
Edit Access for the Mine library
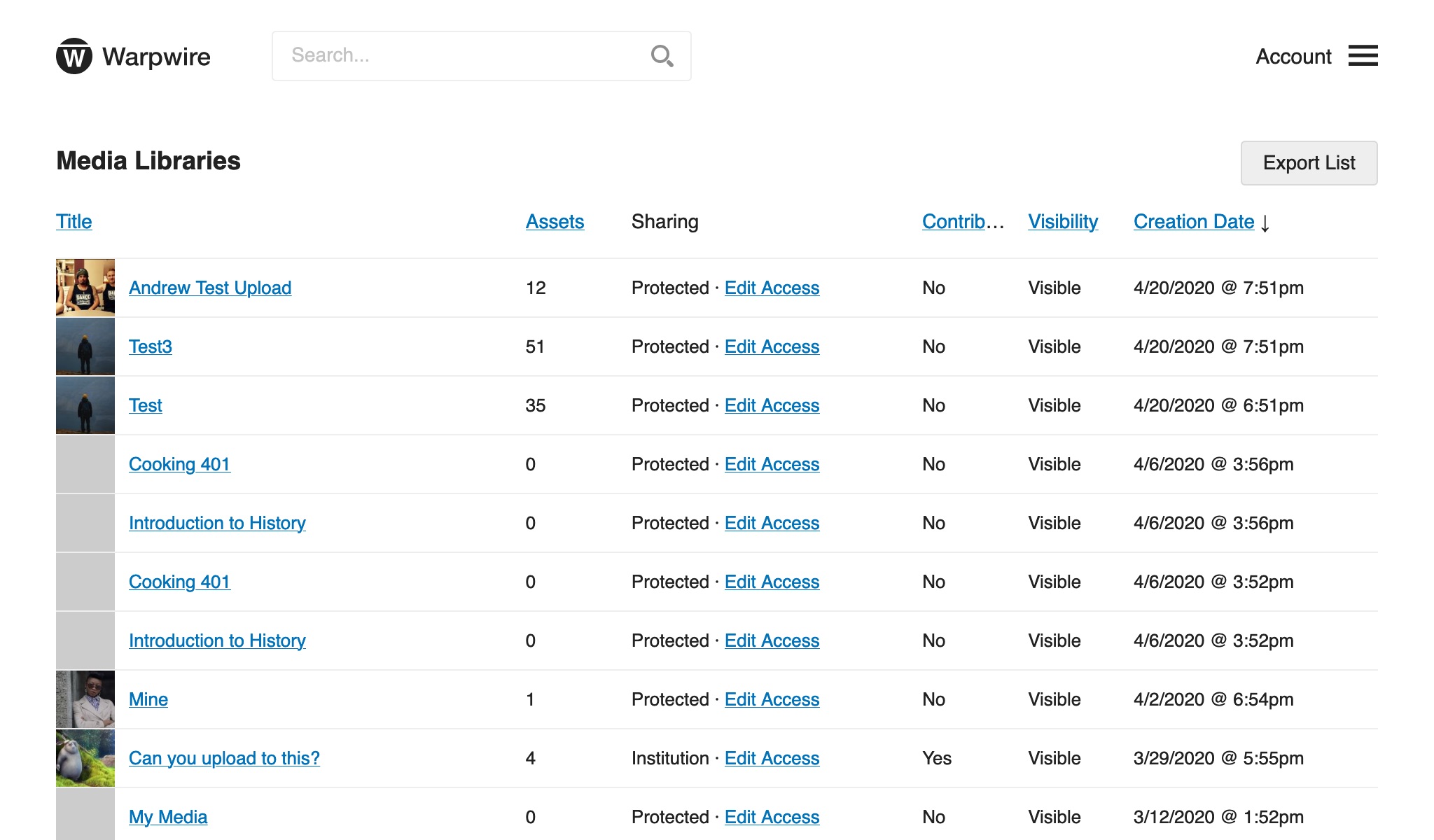pos(772,699)
